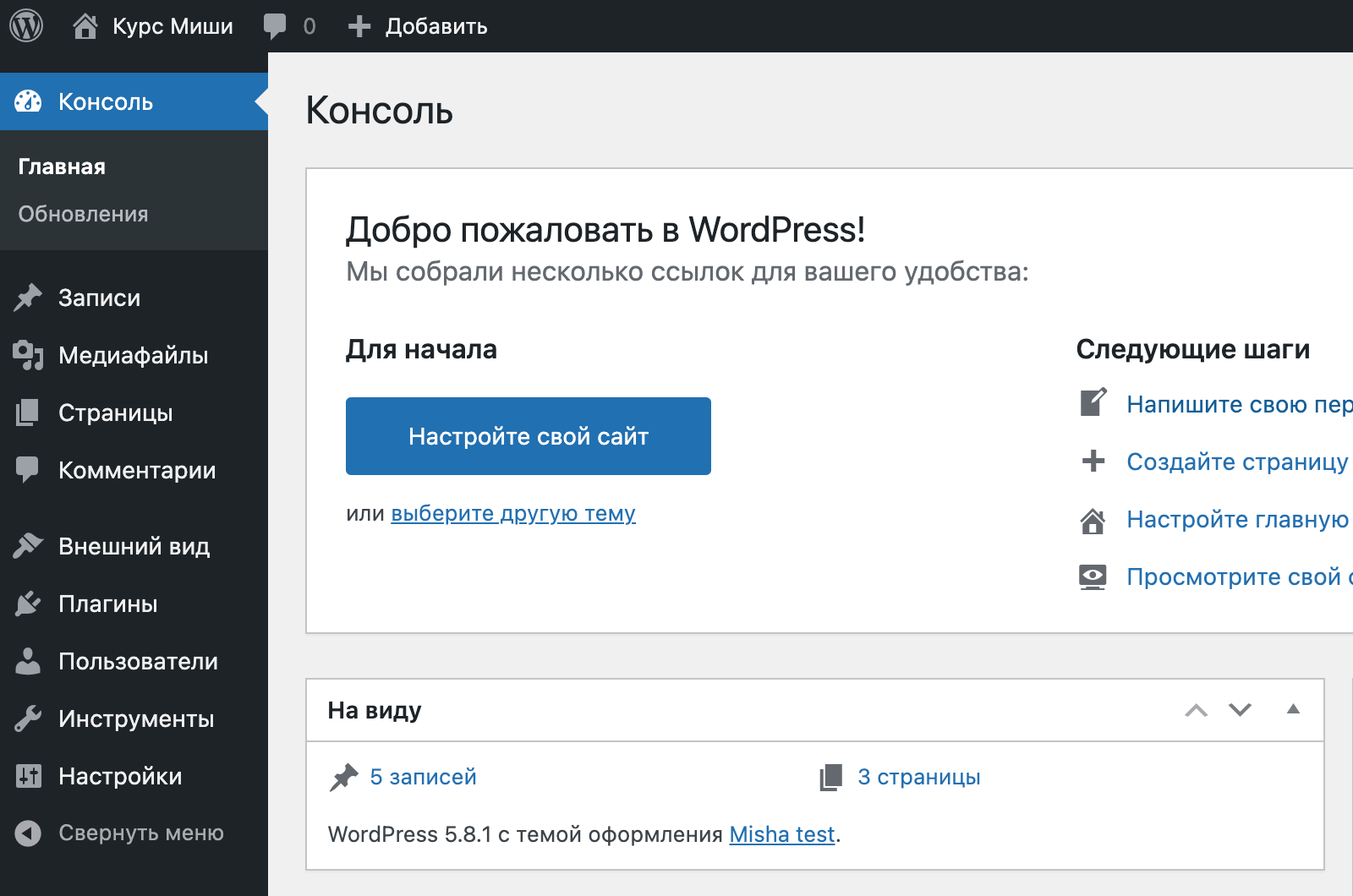1353x896 pixels.
Task: Click the edit pencil icon beside Напишите свою
Action: tap(1093, 403)
